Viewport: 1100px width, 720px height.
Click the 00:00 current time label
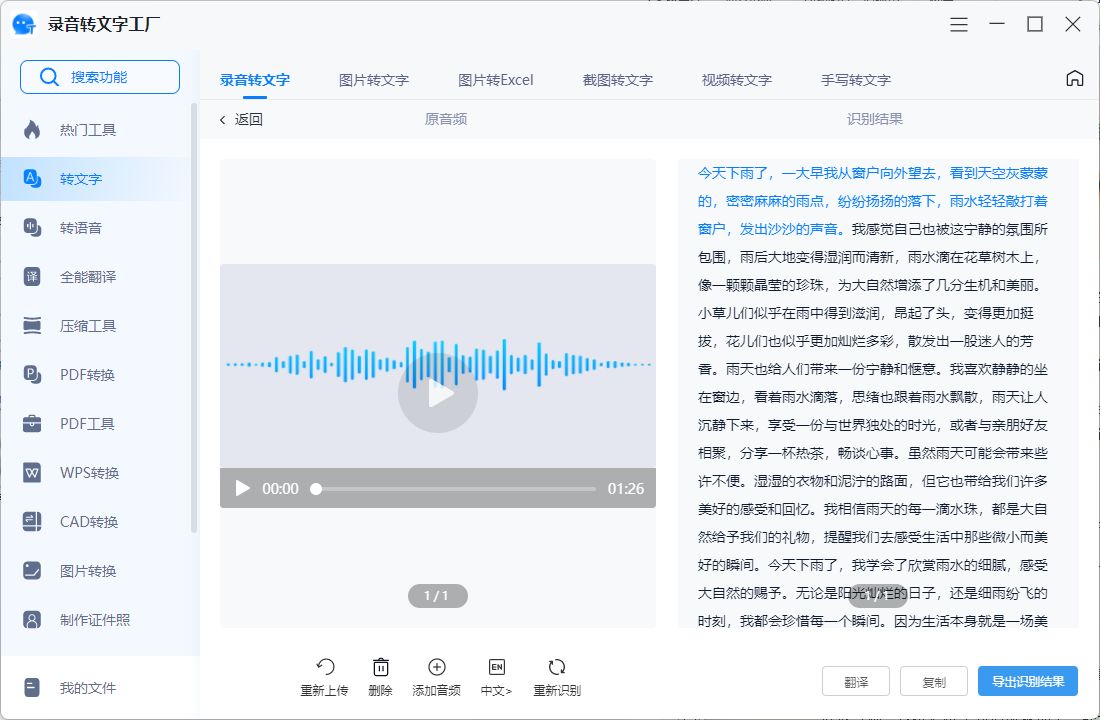point(280,488)
